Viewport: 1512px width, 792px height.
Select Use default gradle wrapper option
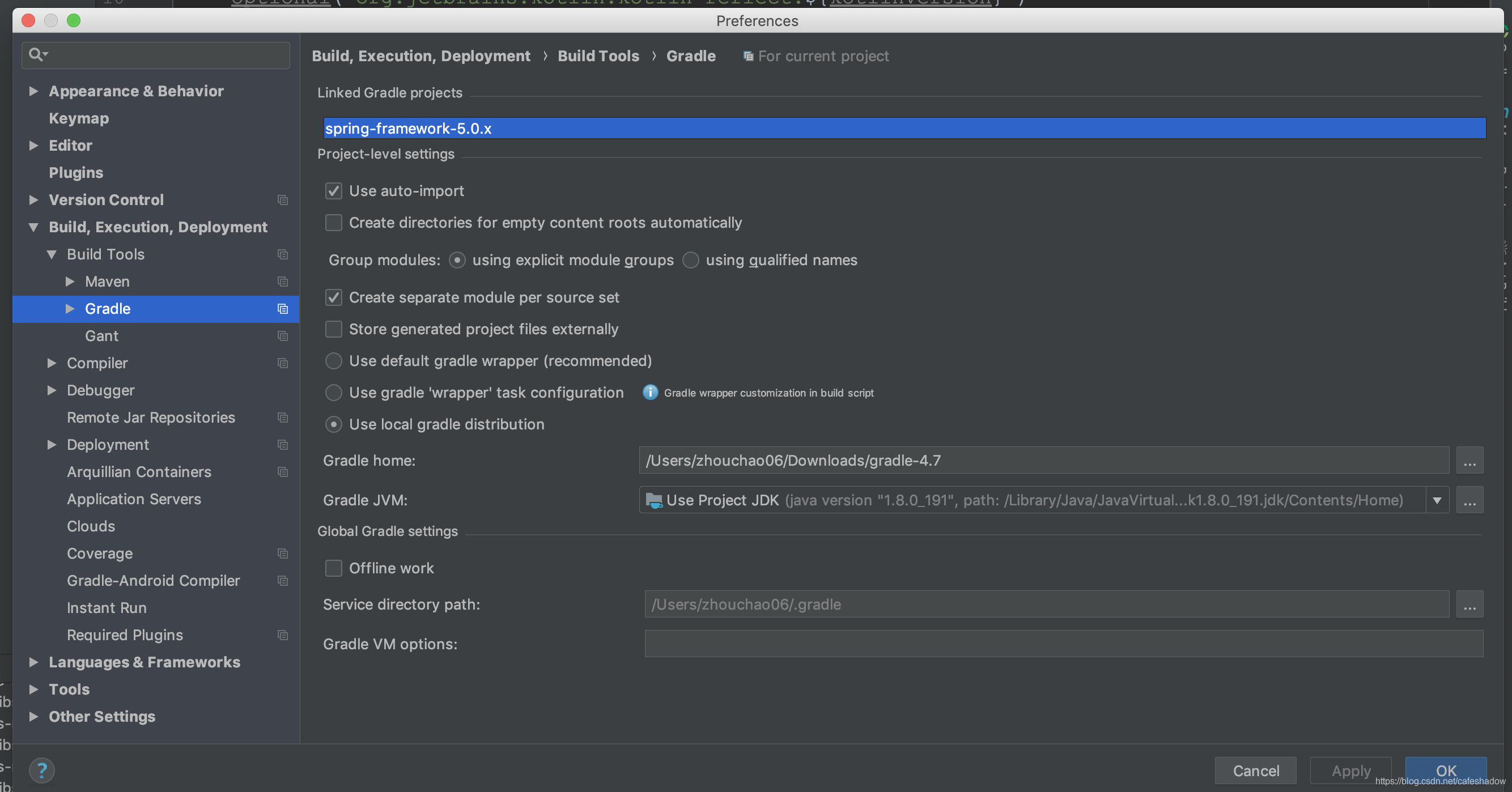[333, 361]
